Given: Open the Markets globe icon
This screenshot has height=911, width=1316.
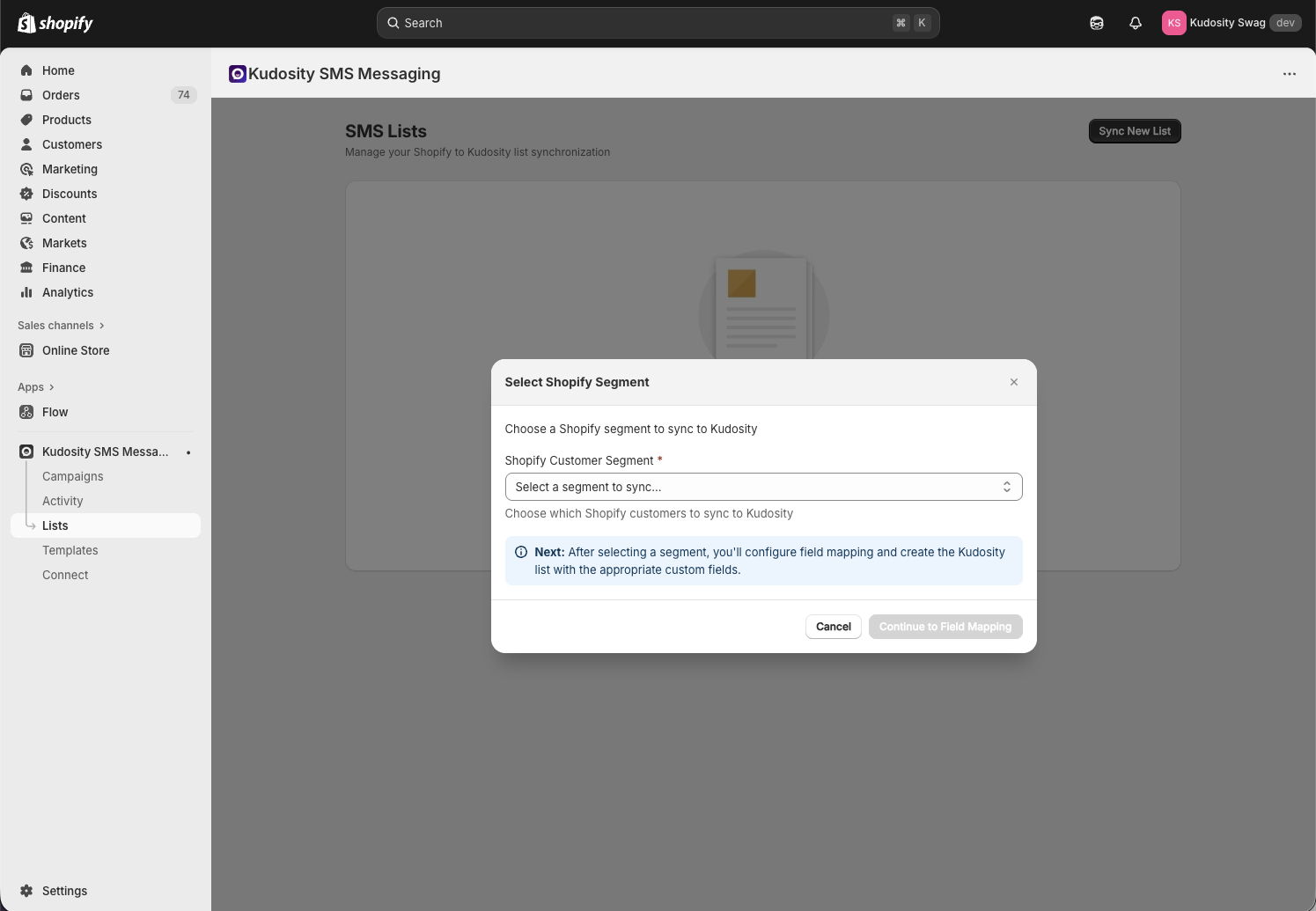Looking at the screenshot, I should (26, 243).
